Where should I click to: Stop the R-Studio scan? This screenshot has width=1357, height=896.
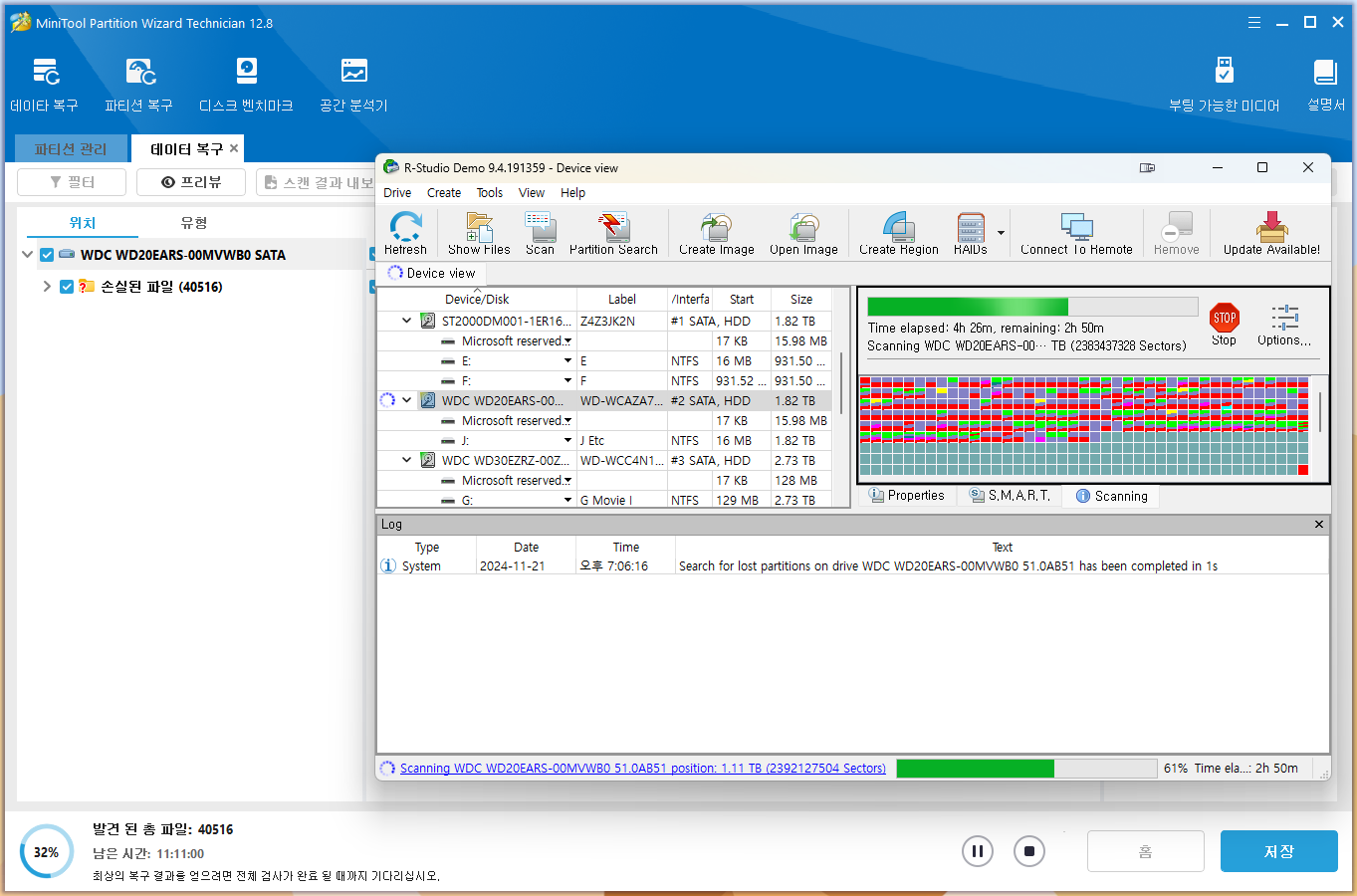coord(1225,325)
